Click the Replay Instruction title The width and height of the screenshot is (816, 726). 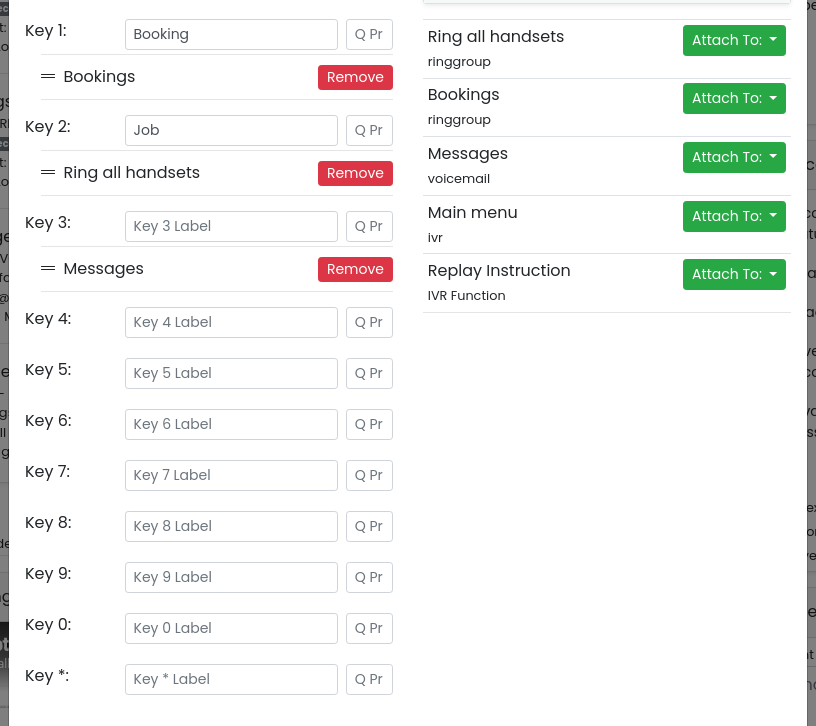(x=499, y=271)
